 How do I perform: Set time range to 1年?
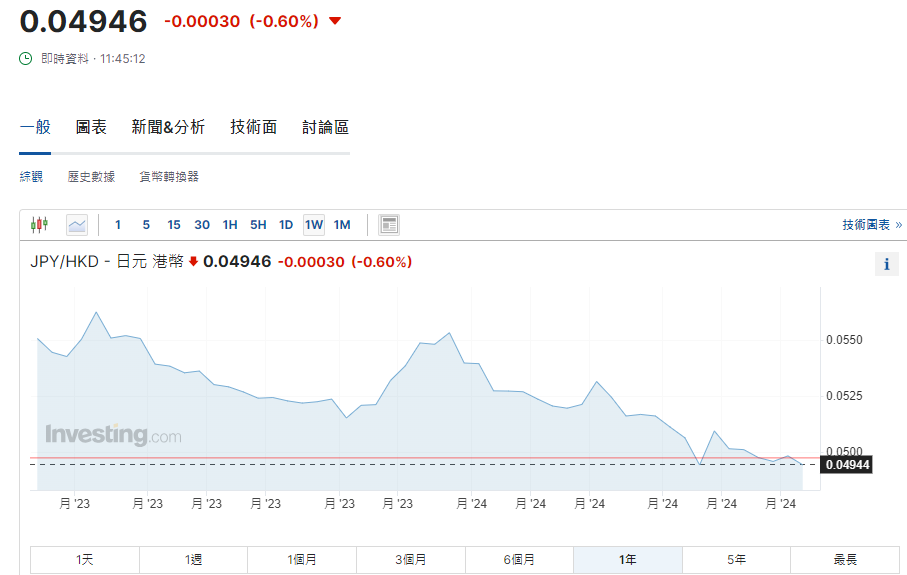[x=627, y=560]
